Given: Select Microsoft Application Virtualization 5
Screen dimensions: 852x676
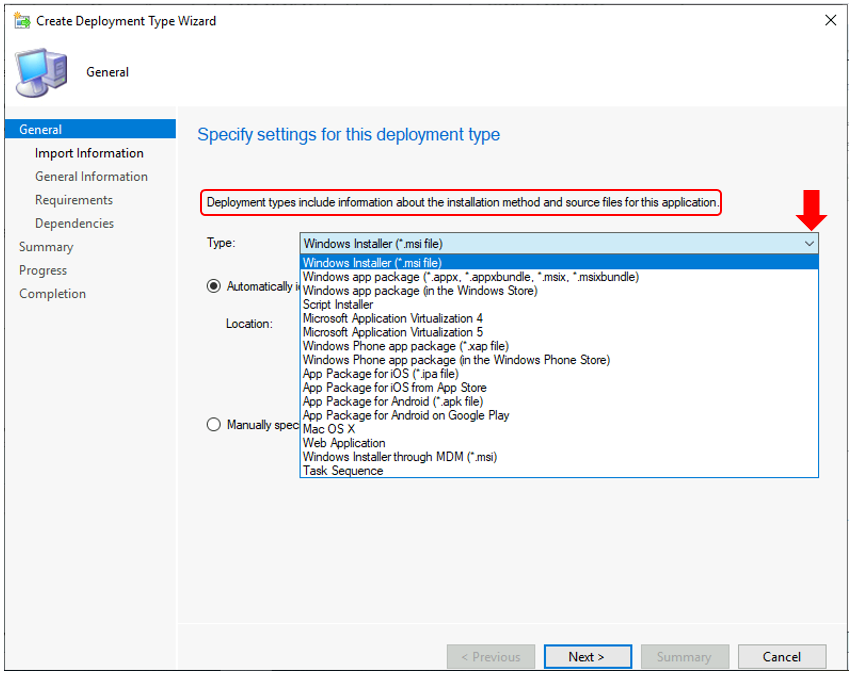Looking at the screenshot, I should coord(559,332).
